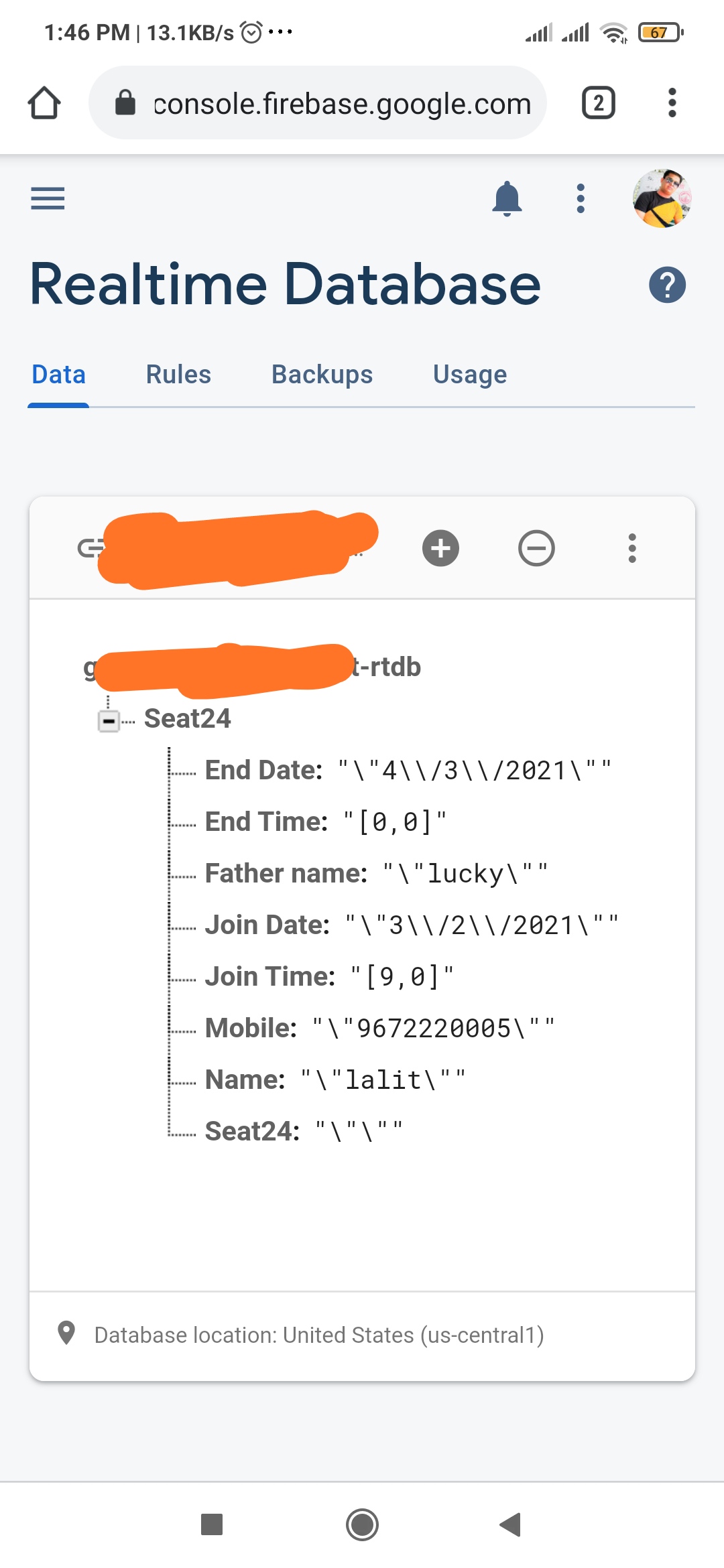Switch to the Backups tab
Screen dimensions: 724x1568
click(322, 375)
